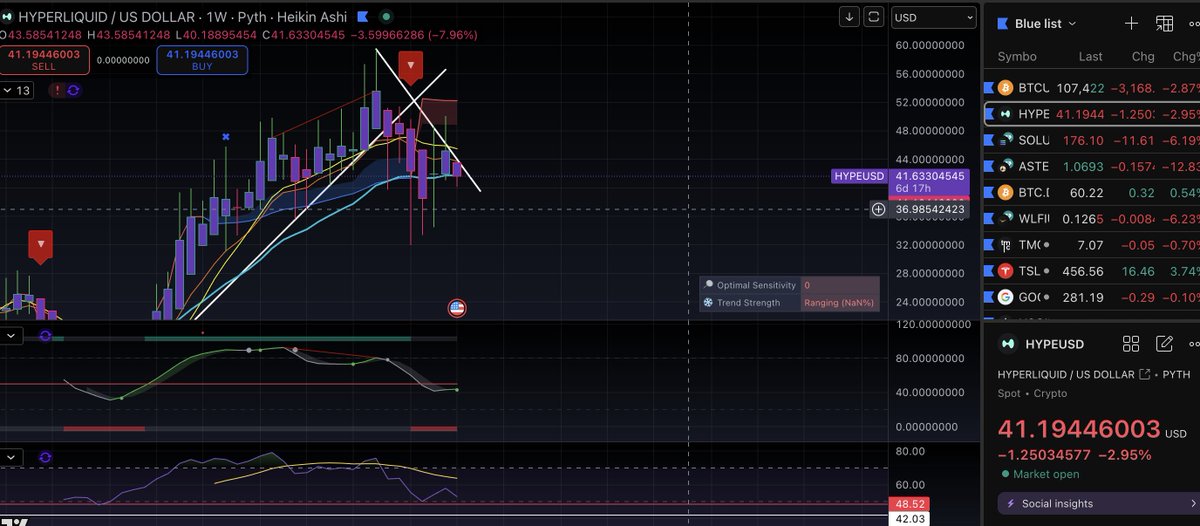Toggle the blue flag on GOO row
This screenshot has height=526, width=1200.
(988, 297)
